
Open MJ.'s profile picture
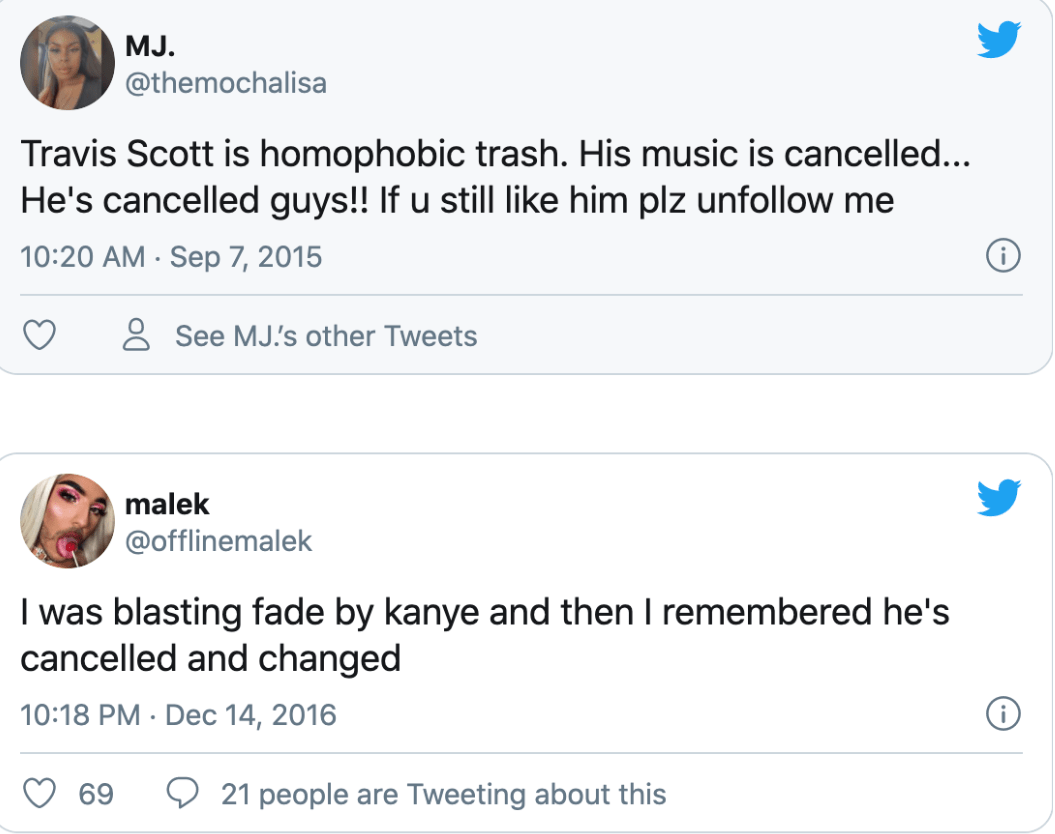coord(68,62)
